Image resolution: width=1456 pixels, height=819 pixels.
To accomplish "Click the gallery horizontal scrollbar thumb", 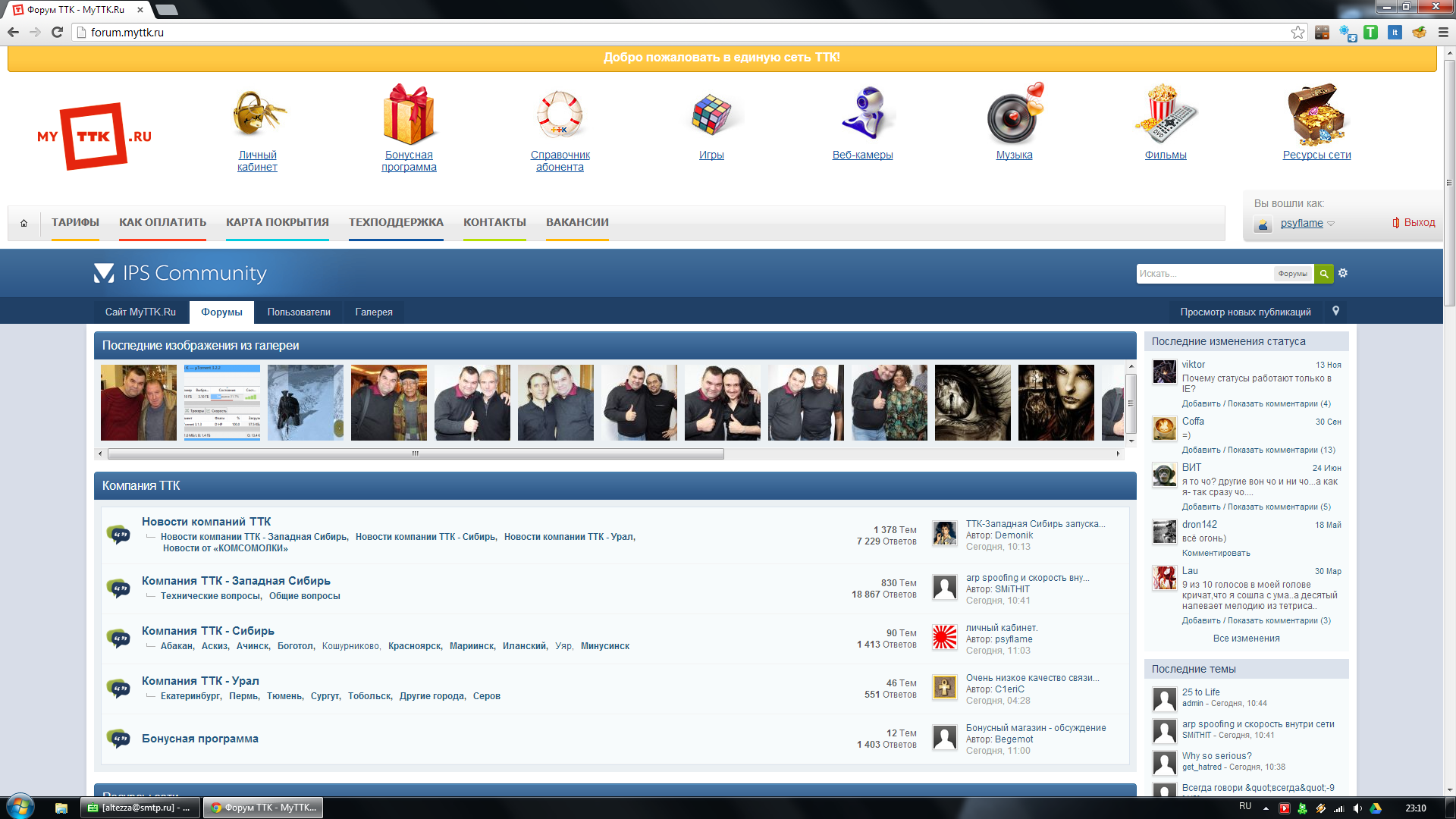I will [416, 453].
